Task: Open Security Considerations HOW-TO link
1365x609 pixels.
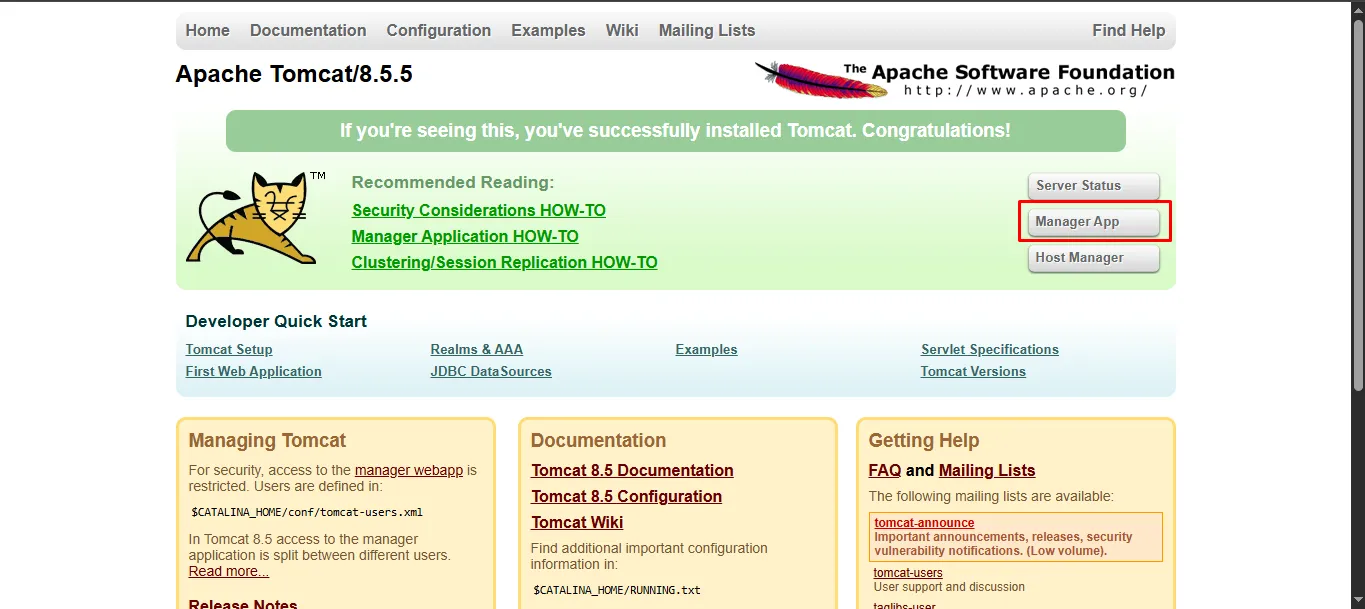Action: (x=478, y=210)
